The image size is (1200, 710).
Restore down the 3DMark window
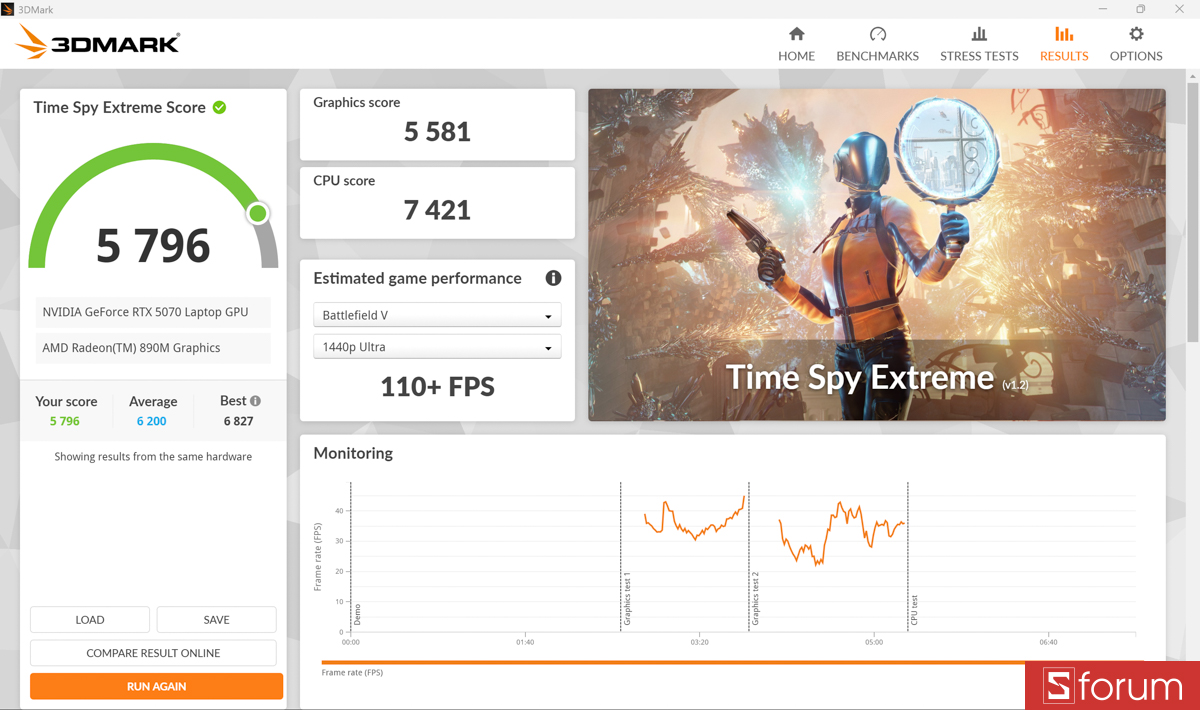pyautogui.click(x=1140, y=9)
